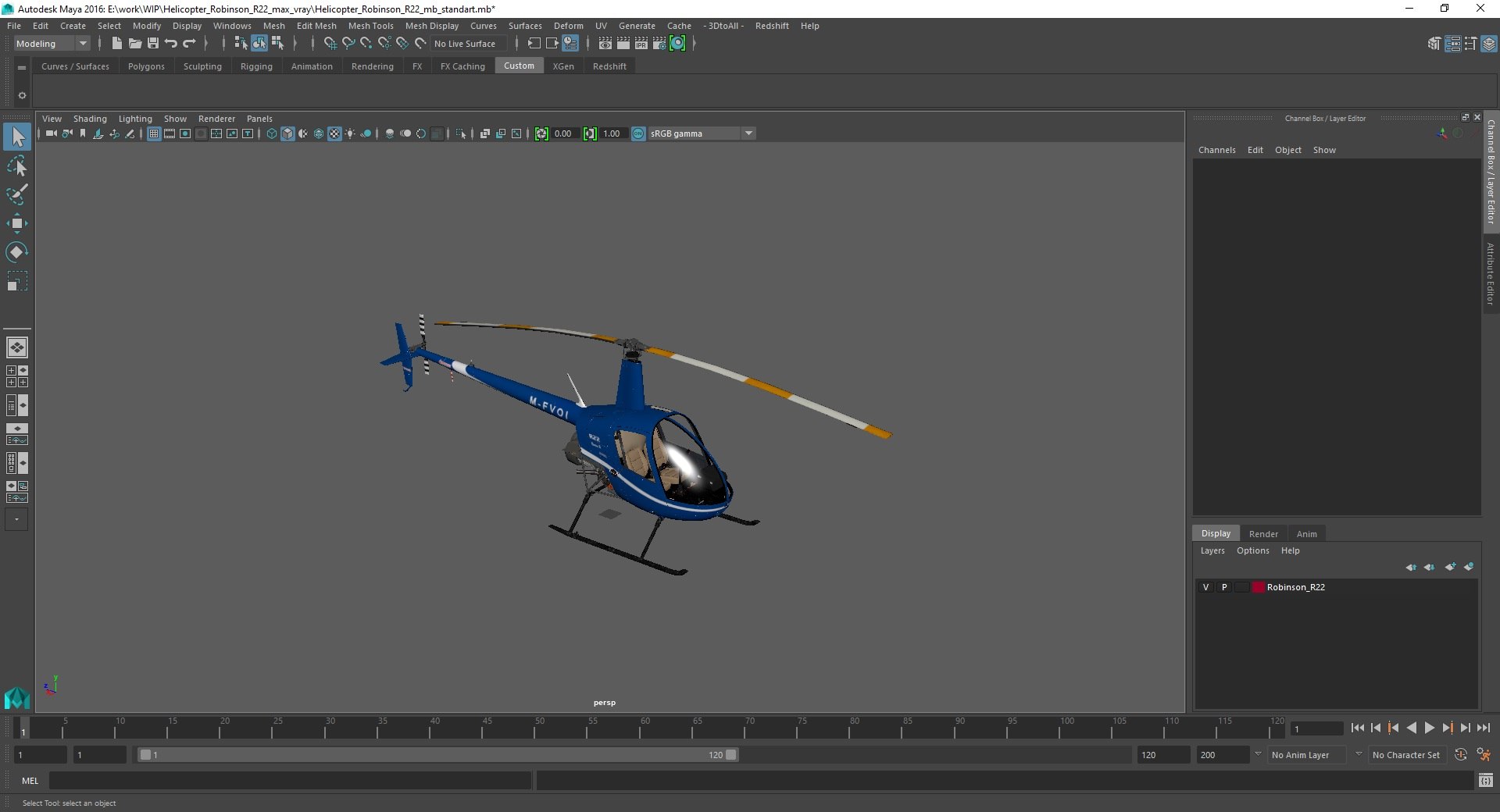Open Render Settings icon

tap(659, 44)
